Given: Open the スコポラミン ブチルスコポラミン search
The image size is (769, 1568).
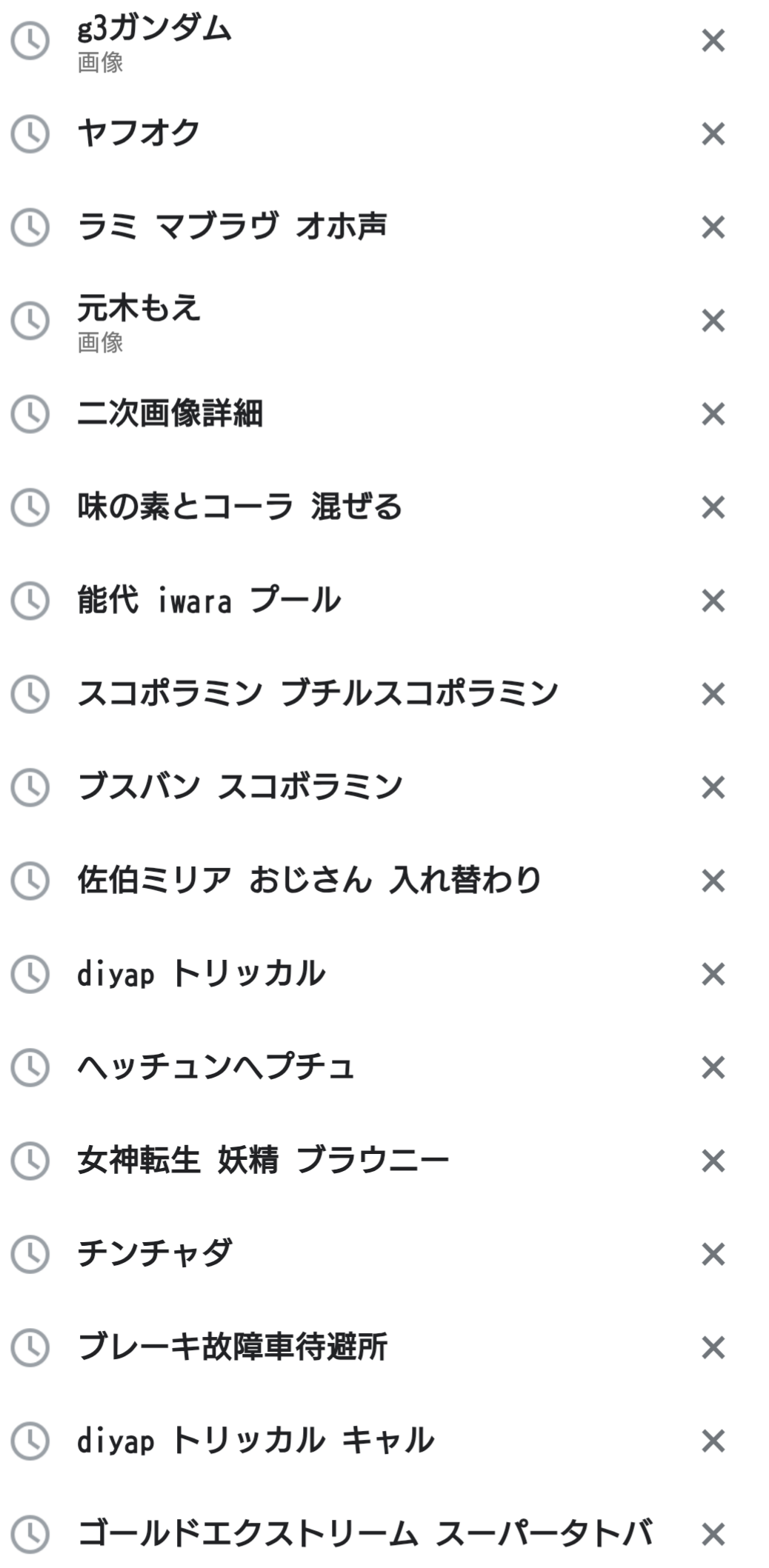Looking at the screenshot, I should click(x=318, y=694).
